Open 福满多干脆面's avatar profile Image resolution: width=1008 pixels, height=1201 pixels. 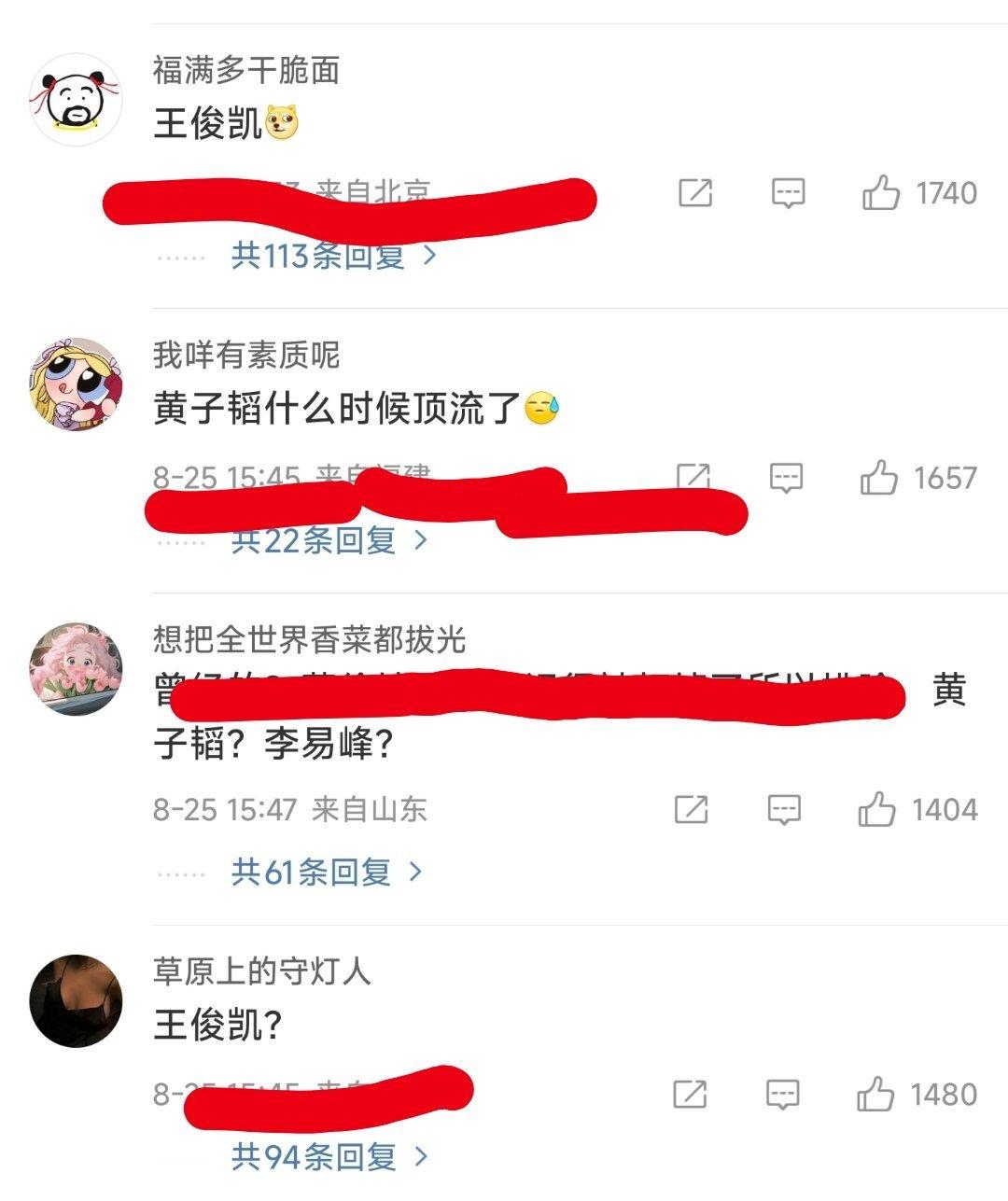[77, 99]
